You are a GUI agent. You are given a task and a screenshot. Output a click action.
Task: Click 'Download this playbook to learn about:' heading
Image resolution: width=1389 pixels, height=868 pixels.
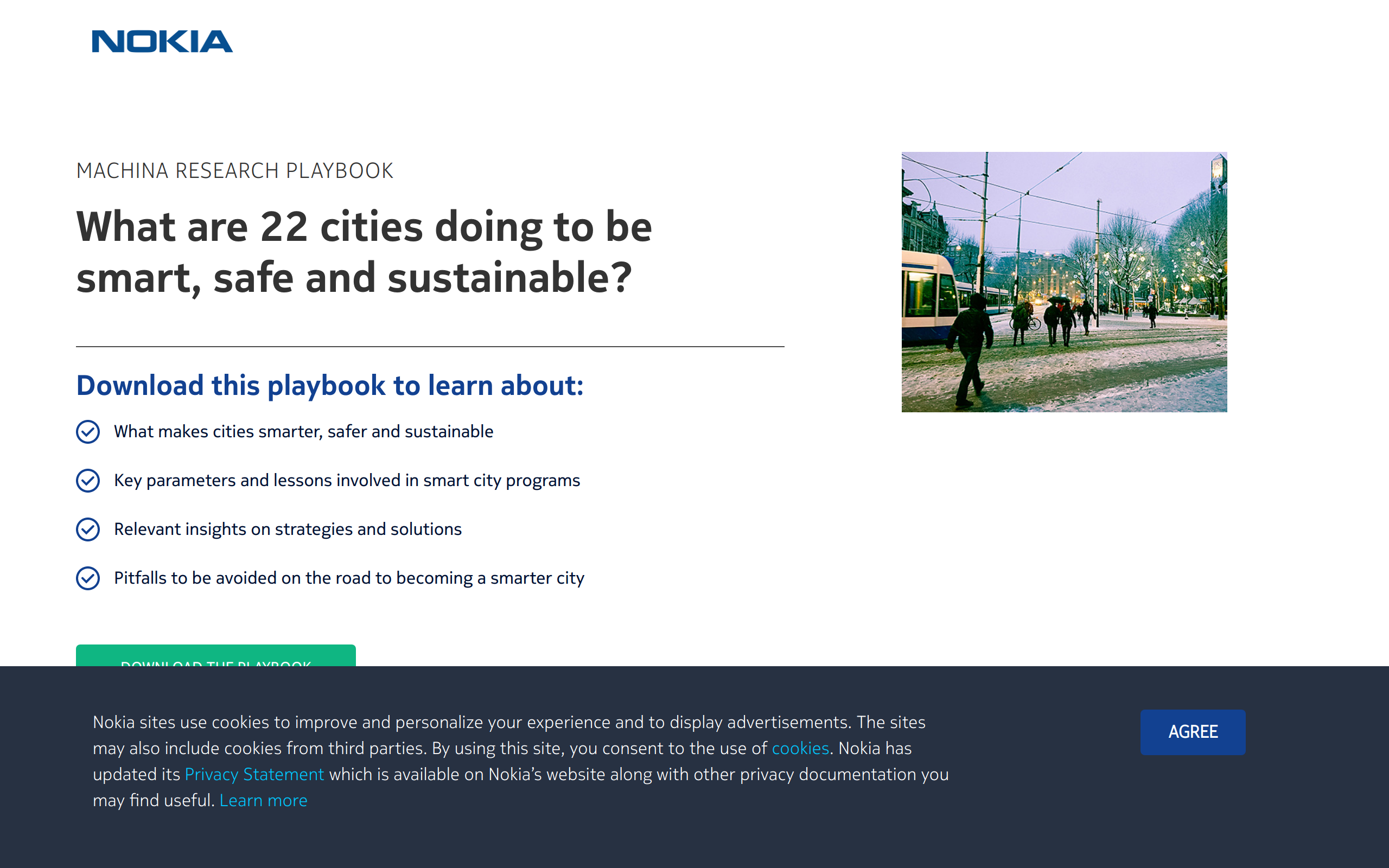click(330, 385)
